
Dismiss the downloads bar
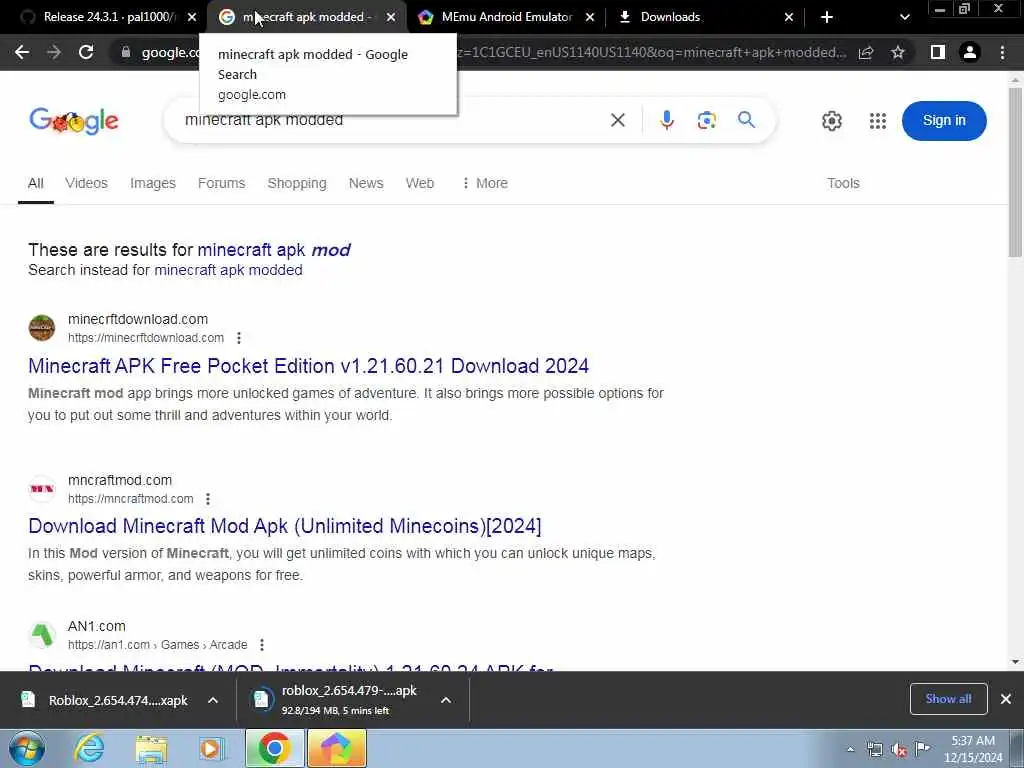1006,699
